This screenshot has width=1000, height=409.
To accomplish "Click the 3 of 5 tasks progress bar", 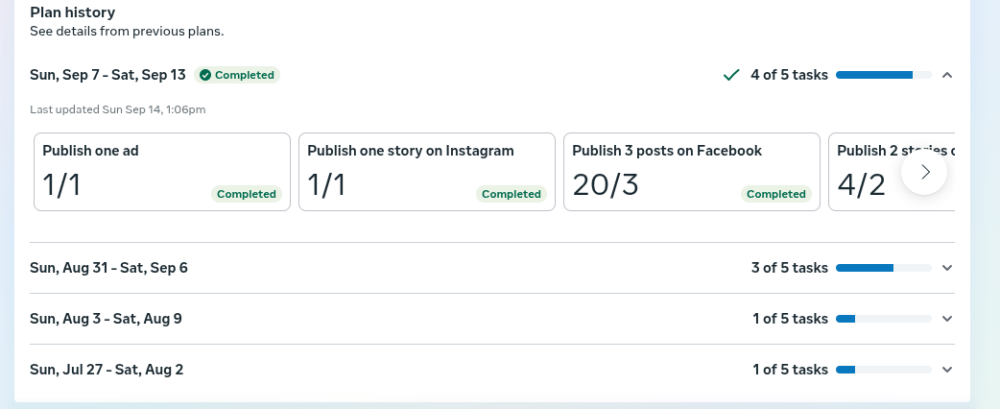I will point(883,268).
